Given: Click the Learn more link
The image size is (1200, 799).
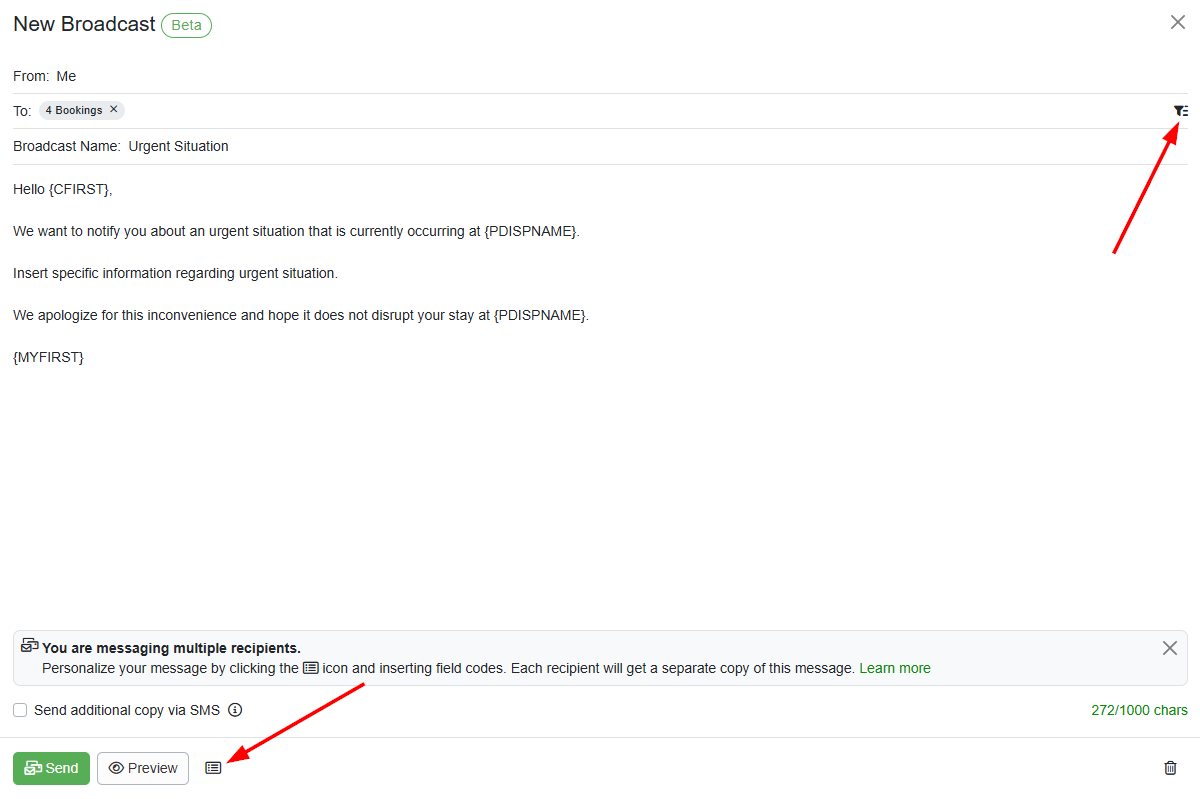Looking at the screenshot, I should 894,668.
